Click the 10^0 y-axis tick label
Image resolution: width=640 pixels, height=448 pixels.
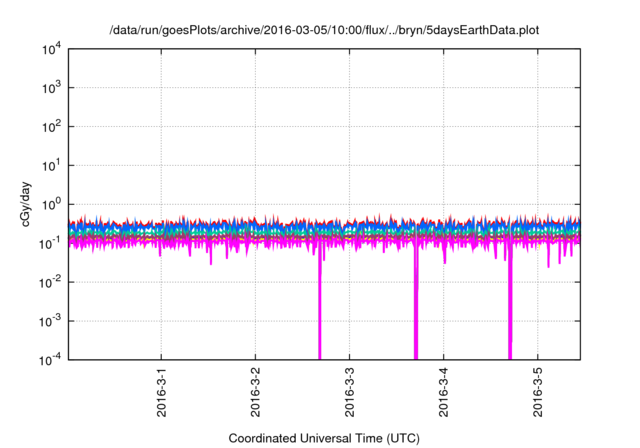pos(51,204)
